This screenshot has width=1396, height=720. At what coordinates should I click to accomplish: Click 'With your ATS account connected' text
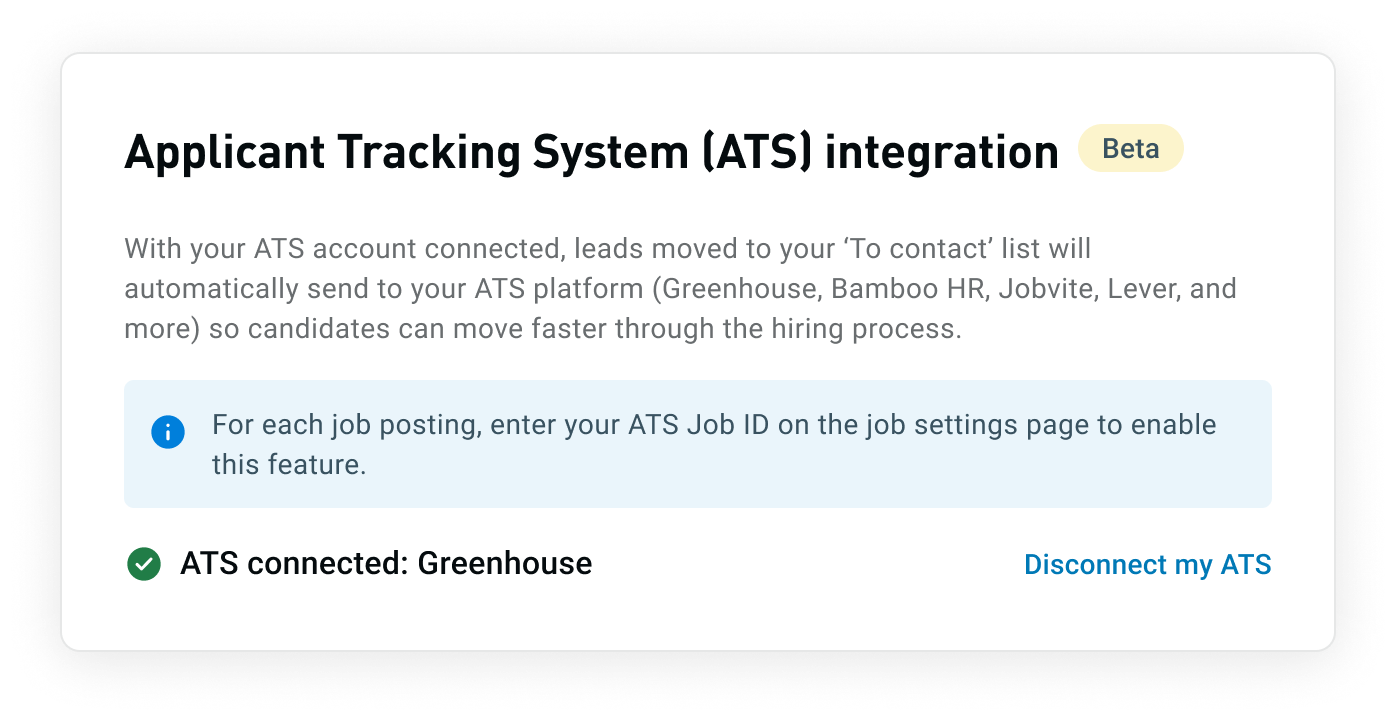351,248
